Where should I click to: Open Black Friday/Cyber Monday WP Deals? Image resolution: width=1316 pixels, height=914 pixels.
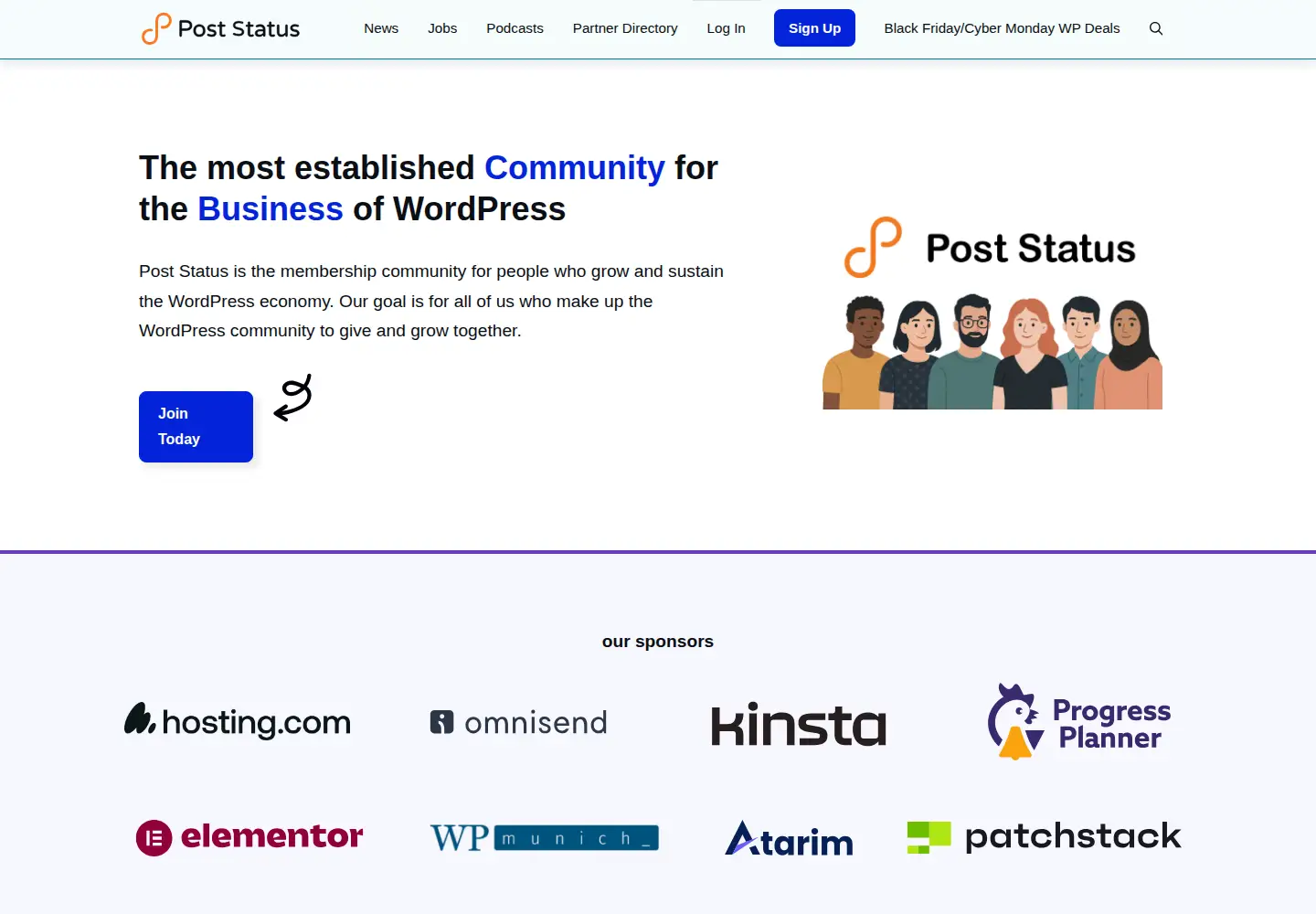(1002, 28)
